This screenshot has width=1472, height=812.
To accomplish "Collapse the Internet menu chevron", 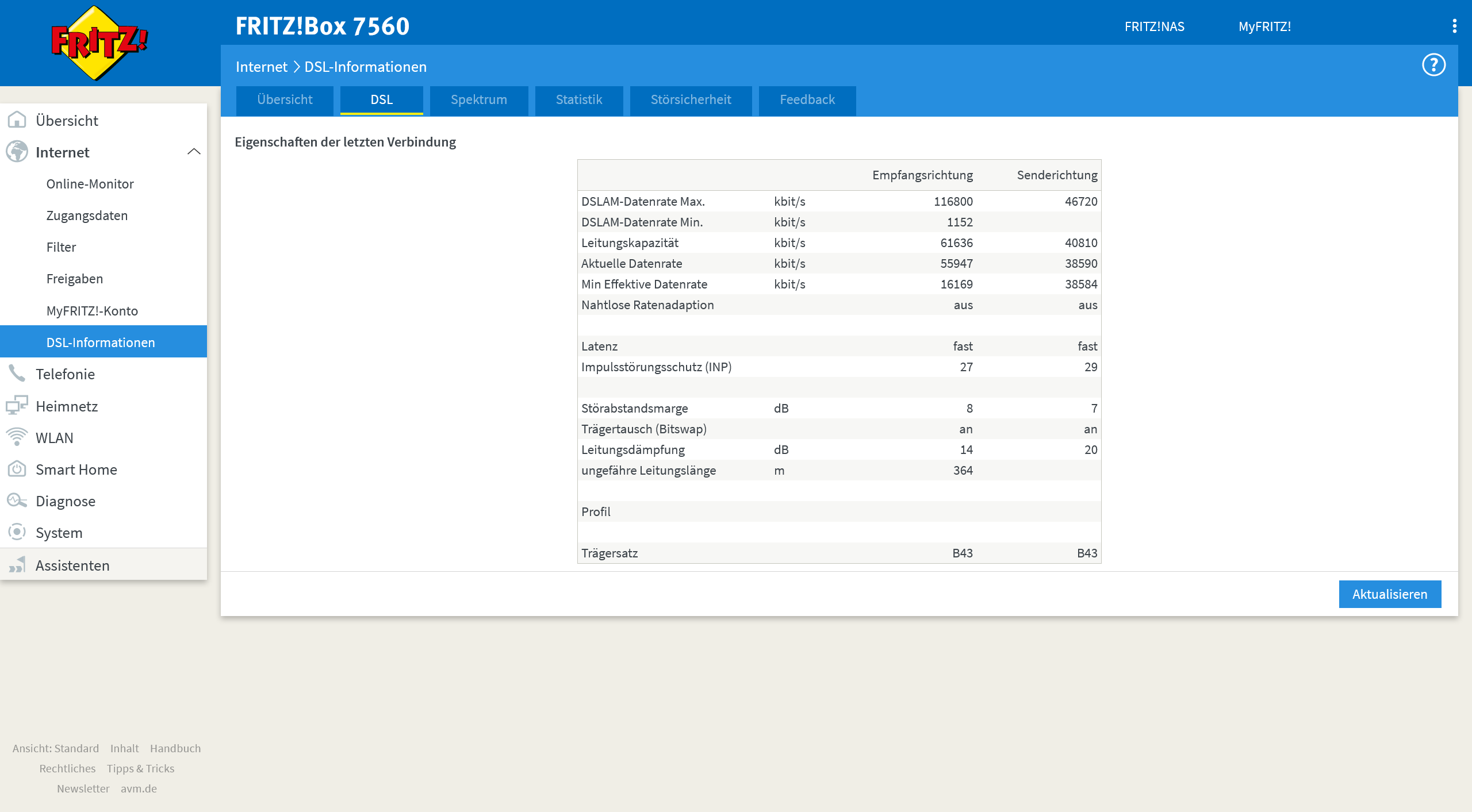I will pyautogui.click(x=194, y=152).
